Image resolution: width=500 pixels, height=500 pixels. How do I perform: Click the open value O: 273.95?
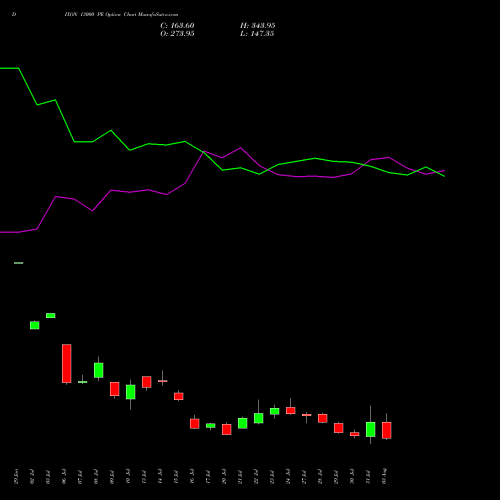tap(177, 34)
